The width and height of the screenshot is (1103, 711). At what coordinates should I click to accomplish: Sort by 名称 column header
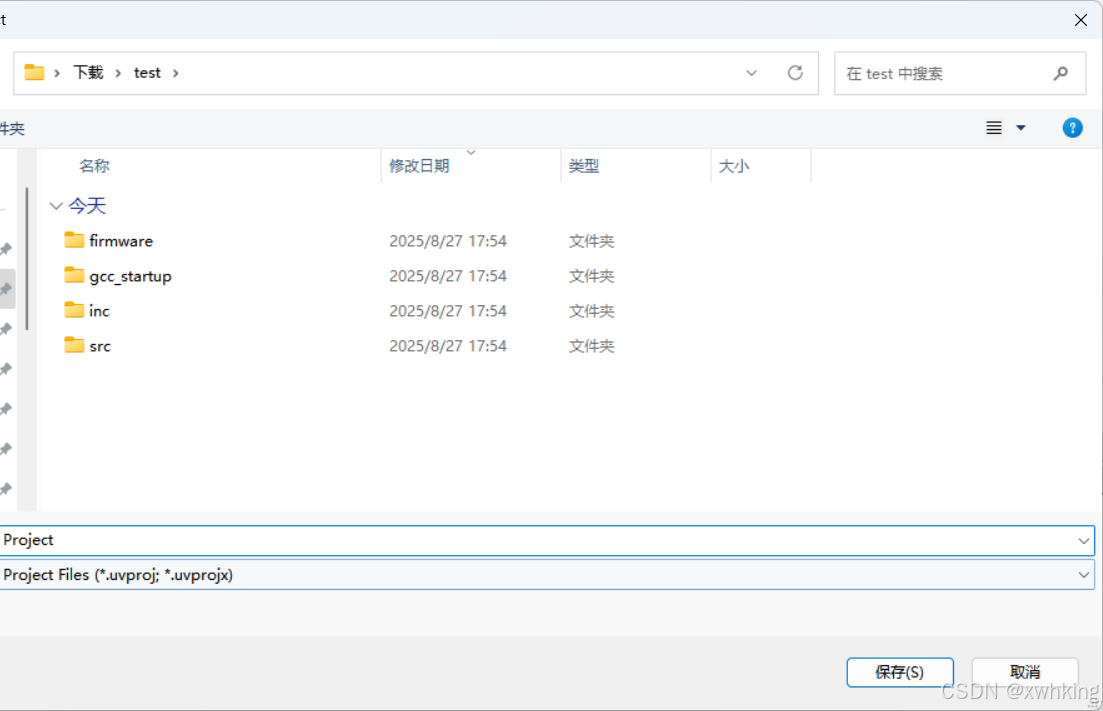[x=94, y=166]
